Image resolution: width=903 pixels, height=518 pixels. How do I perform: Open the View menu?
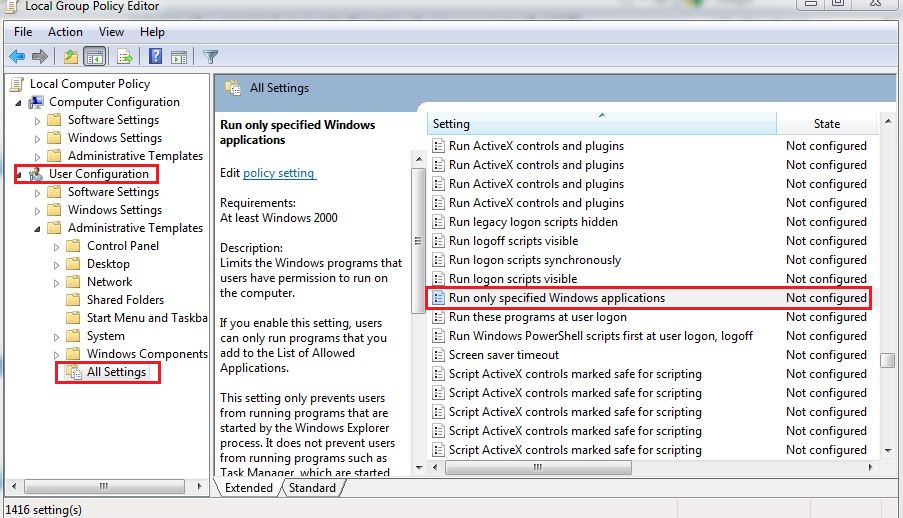tap(111, 32)
